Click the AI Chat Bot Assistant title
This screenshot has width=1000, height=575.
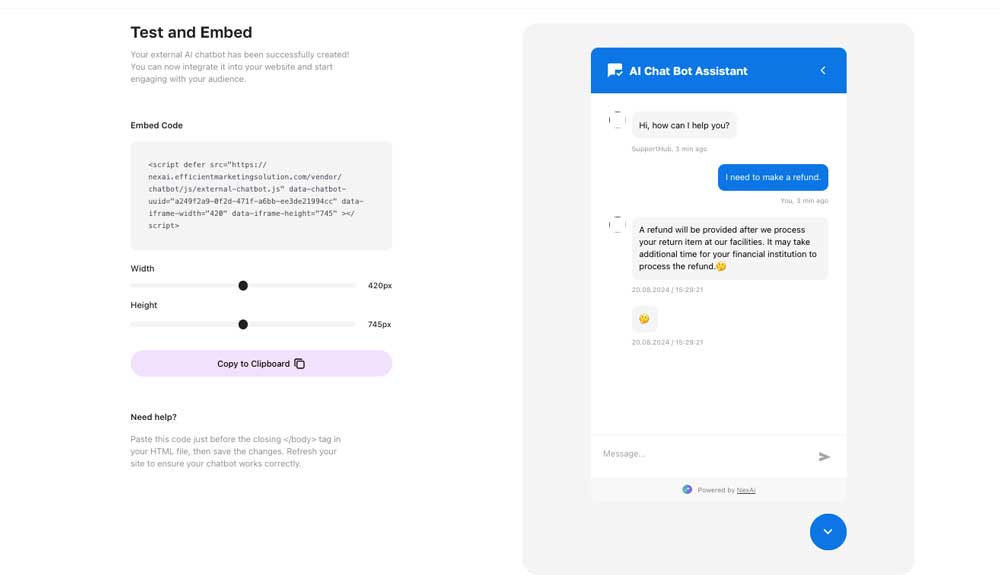click(x=688, y=71)
